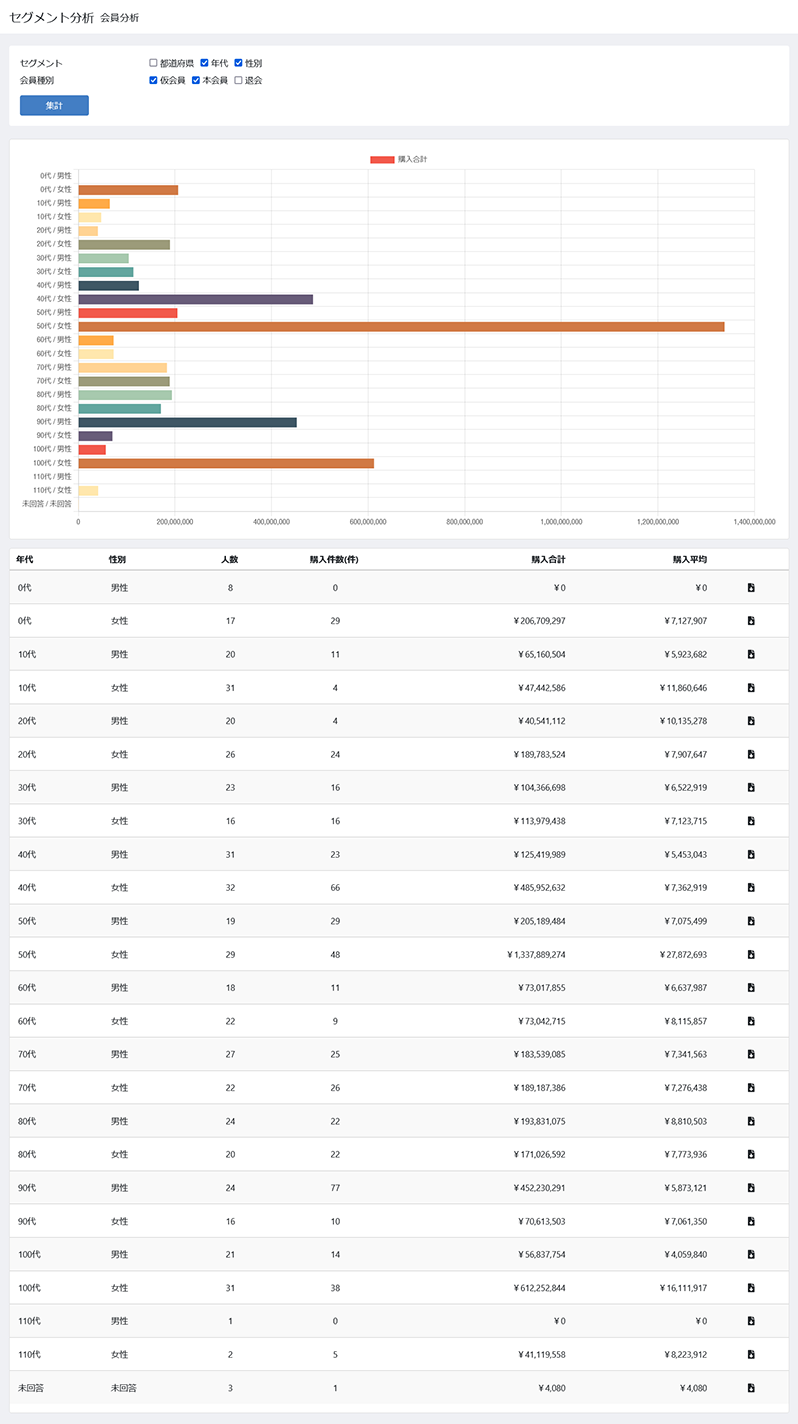
Task: Click the file icon for 0代 男性 row
Action: pyautogui.click(x=751, y=588)
